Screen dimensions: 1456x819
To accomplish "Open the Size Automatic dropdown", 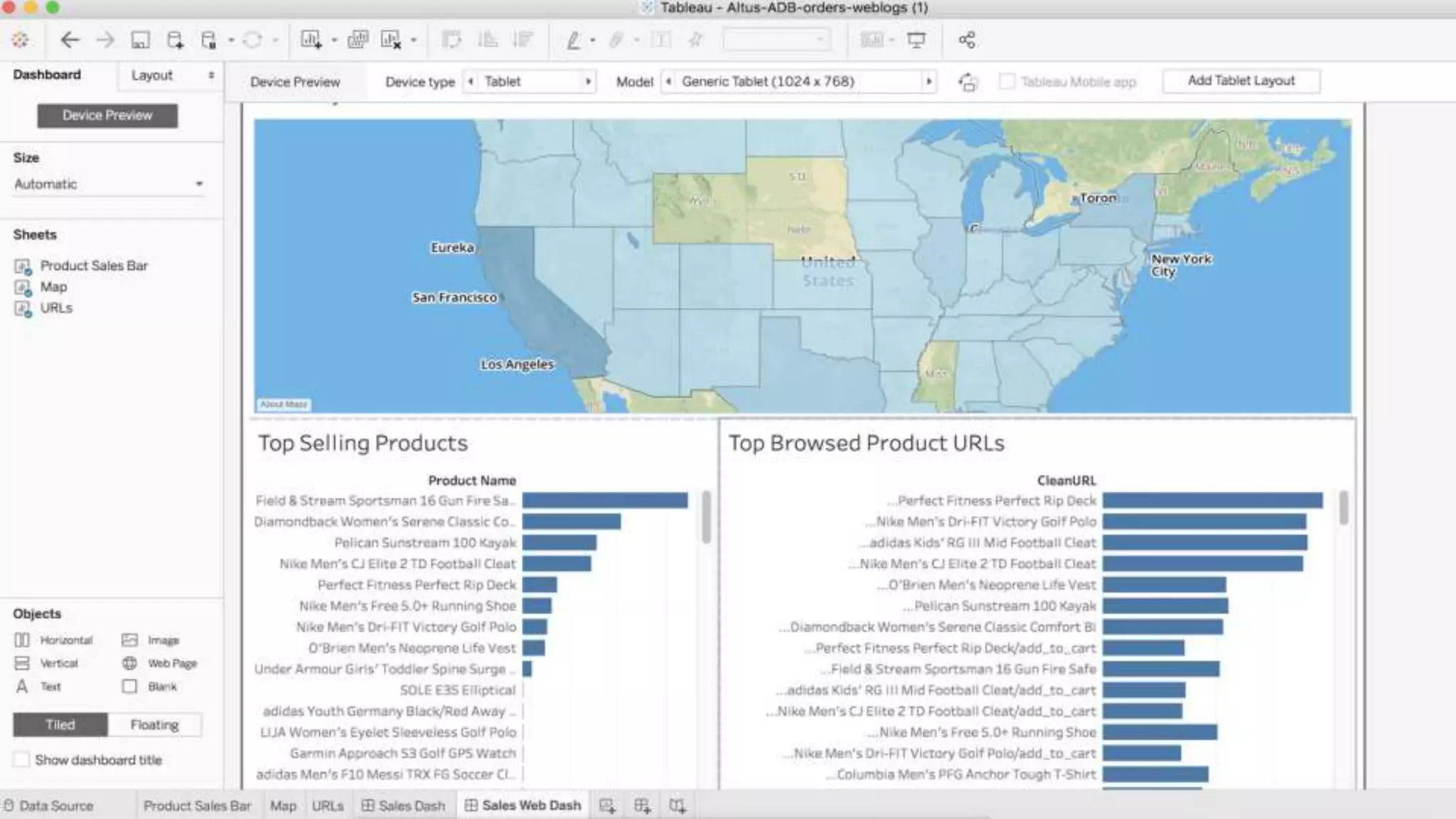I will pyautogui.click(x=109, y=184).
